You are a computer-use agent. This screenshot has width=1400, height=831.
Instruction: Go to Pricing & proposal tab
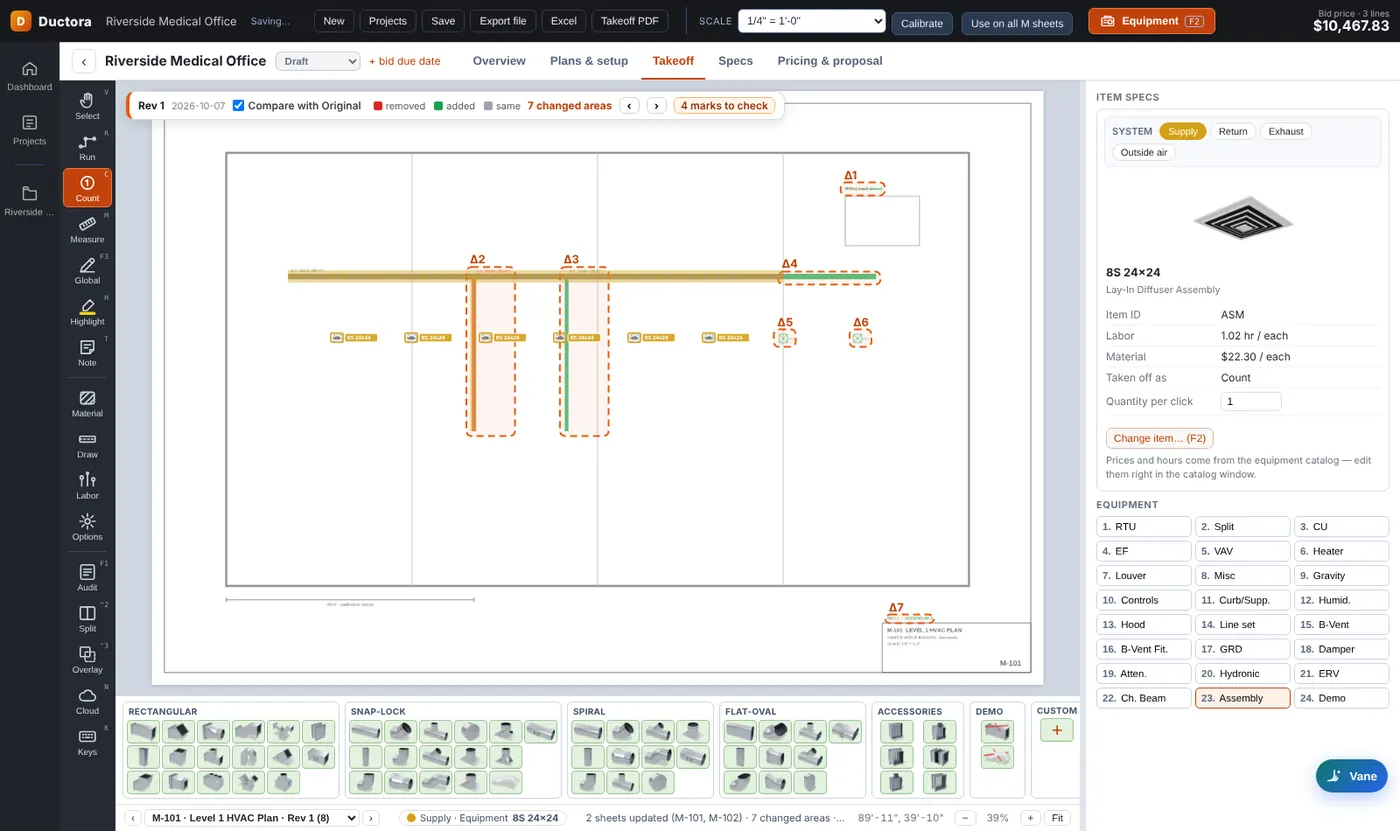pos(830,61)
